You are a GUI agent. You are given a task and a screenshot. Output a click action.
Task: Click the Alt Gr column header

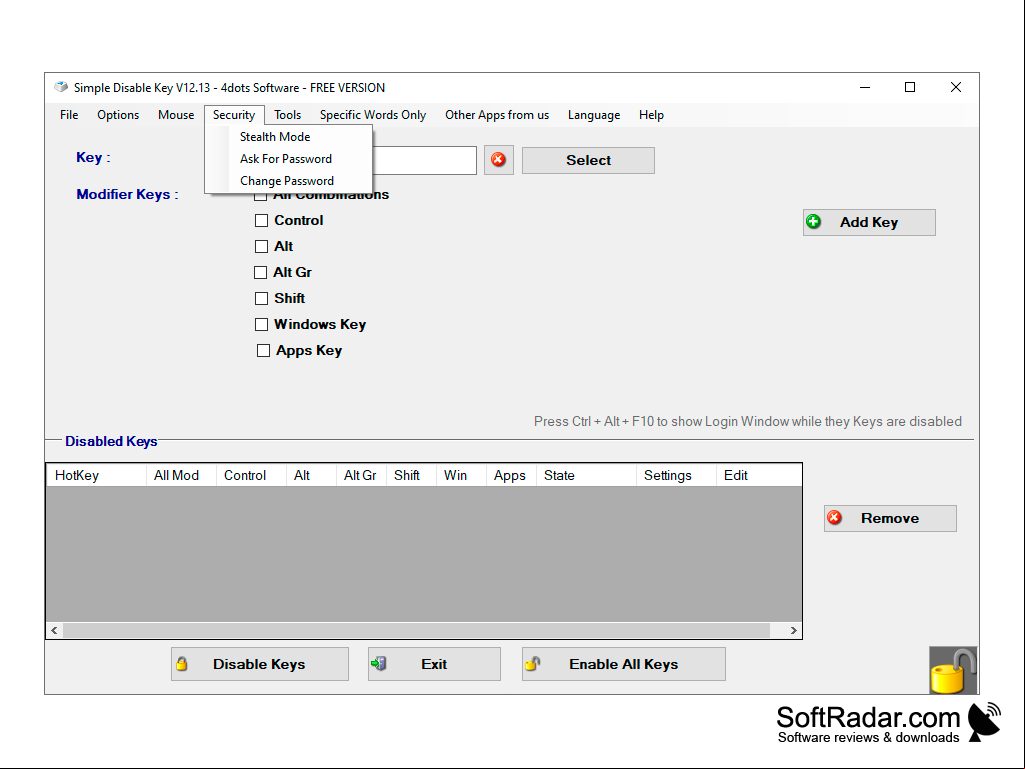pyautogui.click(x=361, y=475)
